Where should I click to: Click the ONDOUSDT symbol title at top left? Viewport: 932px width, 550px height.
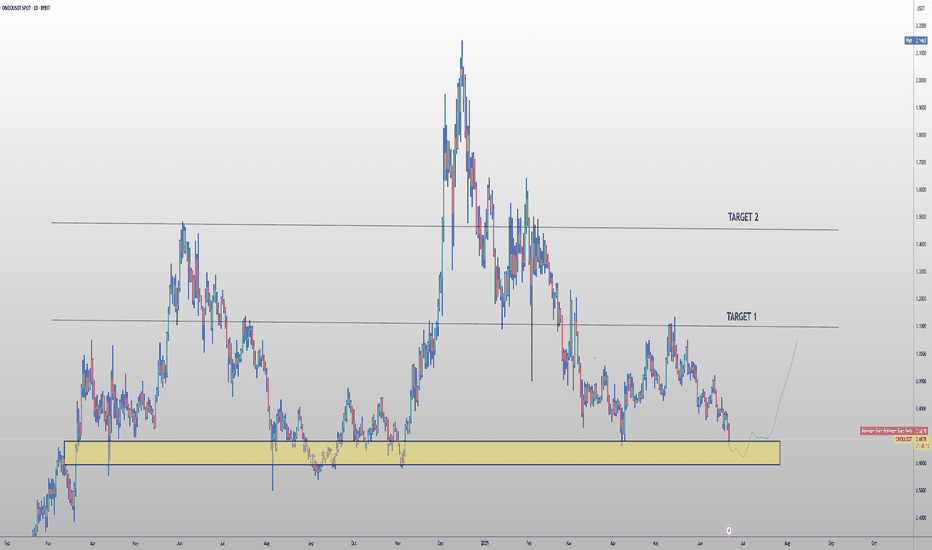[26, 8]
